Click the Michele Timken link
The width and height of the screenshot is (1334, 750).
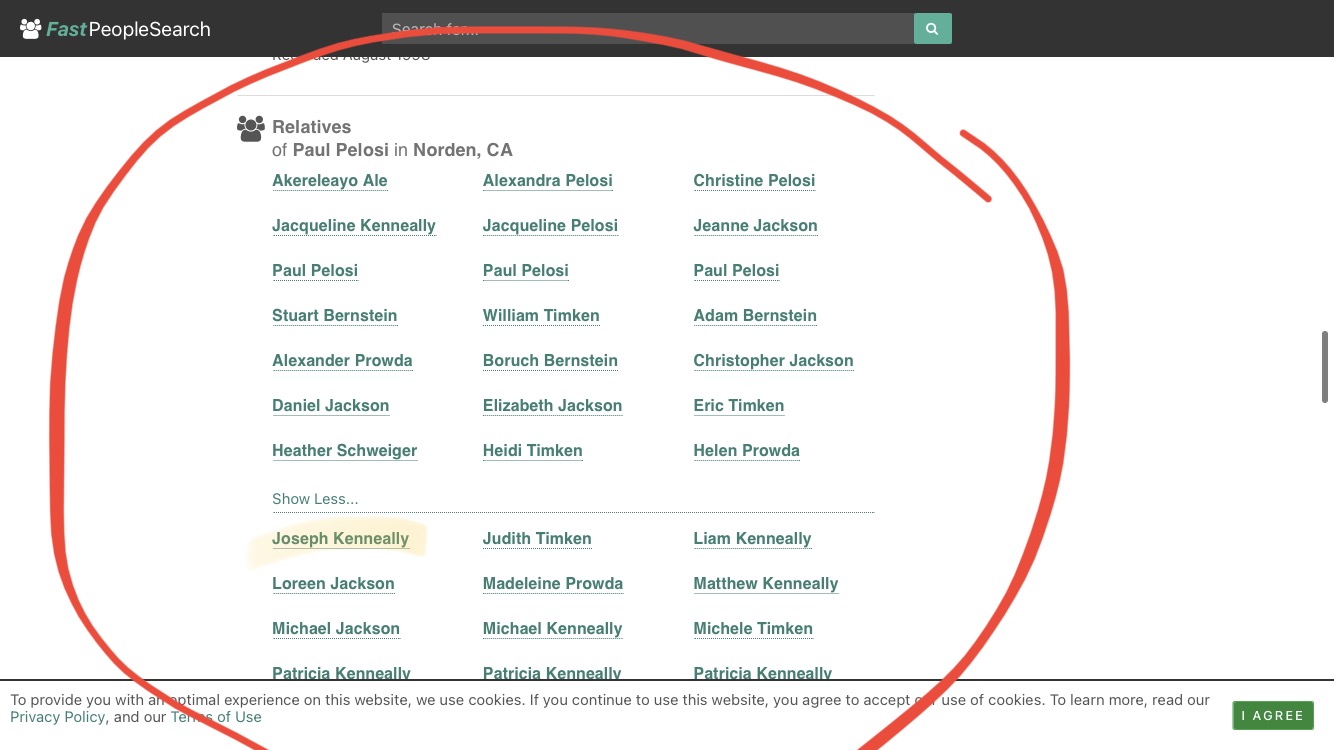point(753,629)
